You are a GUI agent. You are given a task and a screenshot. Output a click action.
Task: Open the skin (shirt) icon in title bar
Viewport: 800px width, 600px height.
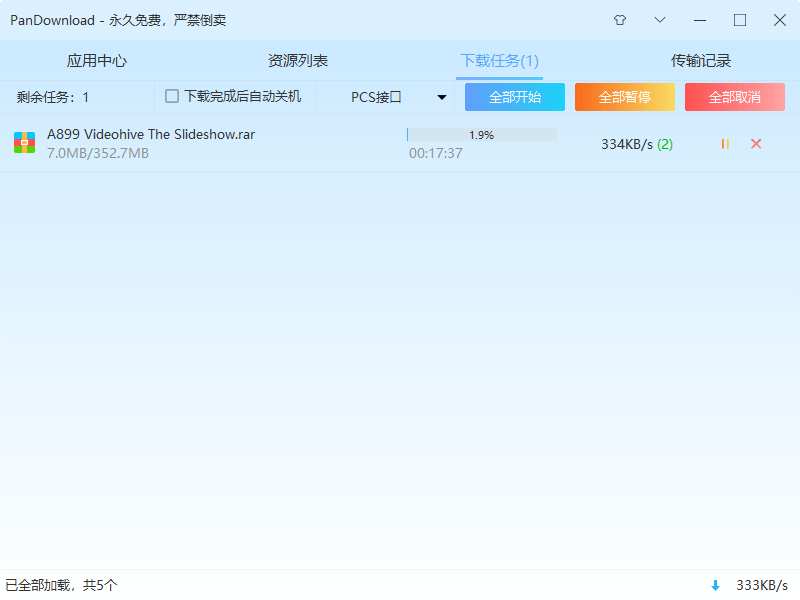[620, 20]
